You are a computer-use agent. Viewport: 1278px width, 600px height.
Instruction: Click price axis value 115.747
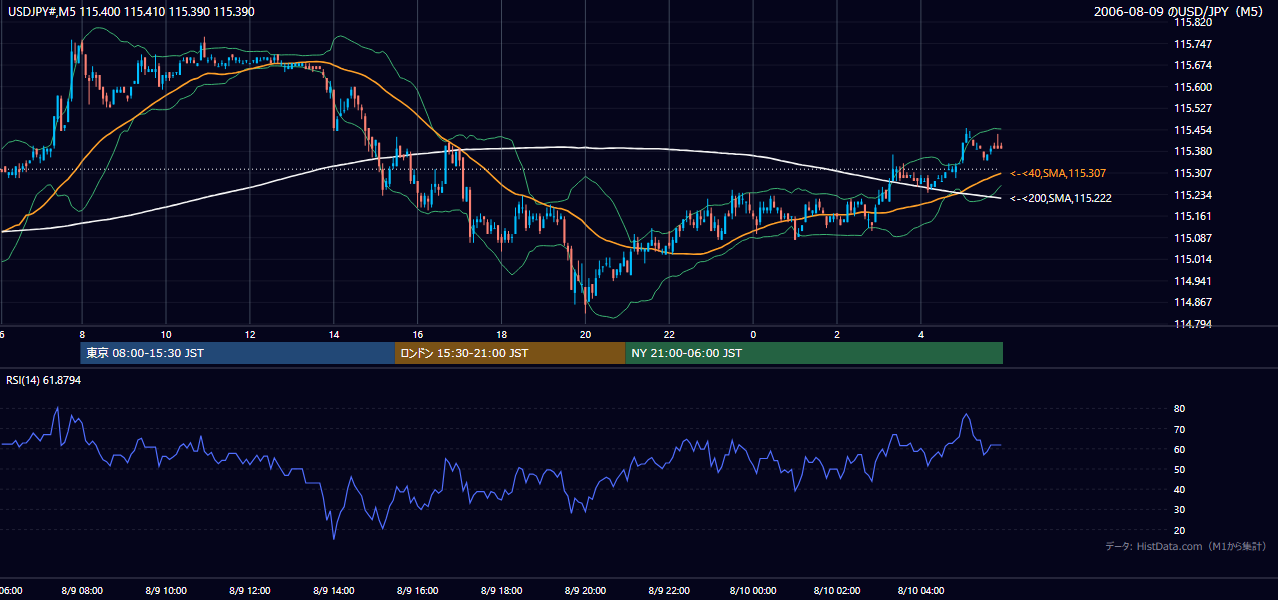pos(1193,44)
